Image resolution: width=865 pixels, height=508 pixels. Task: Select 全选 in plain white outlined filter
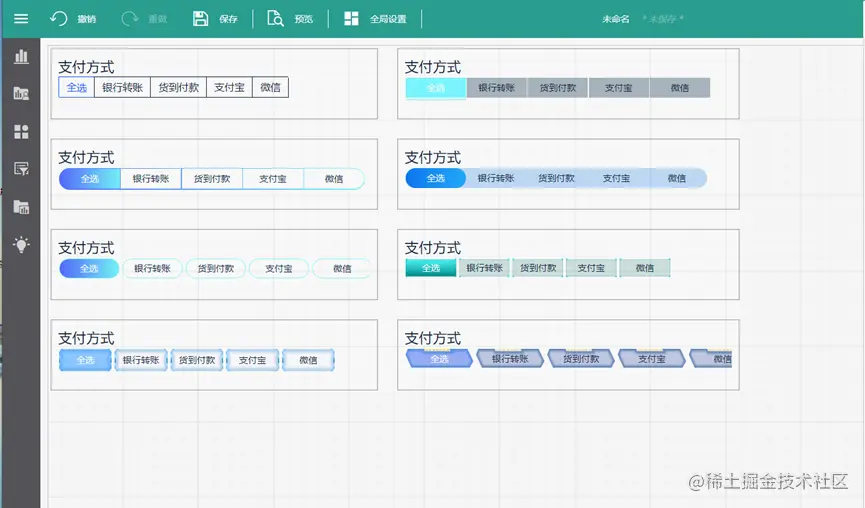click(x=77, y=87)
